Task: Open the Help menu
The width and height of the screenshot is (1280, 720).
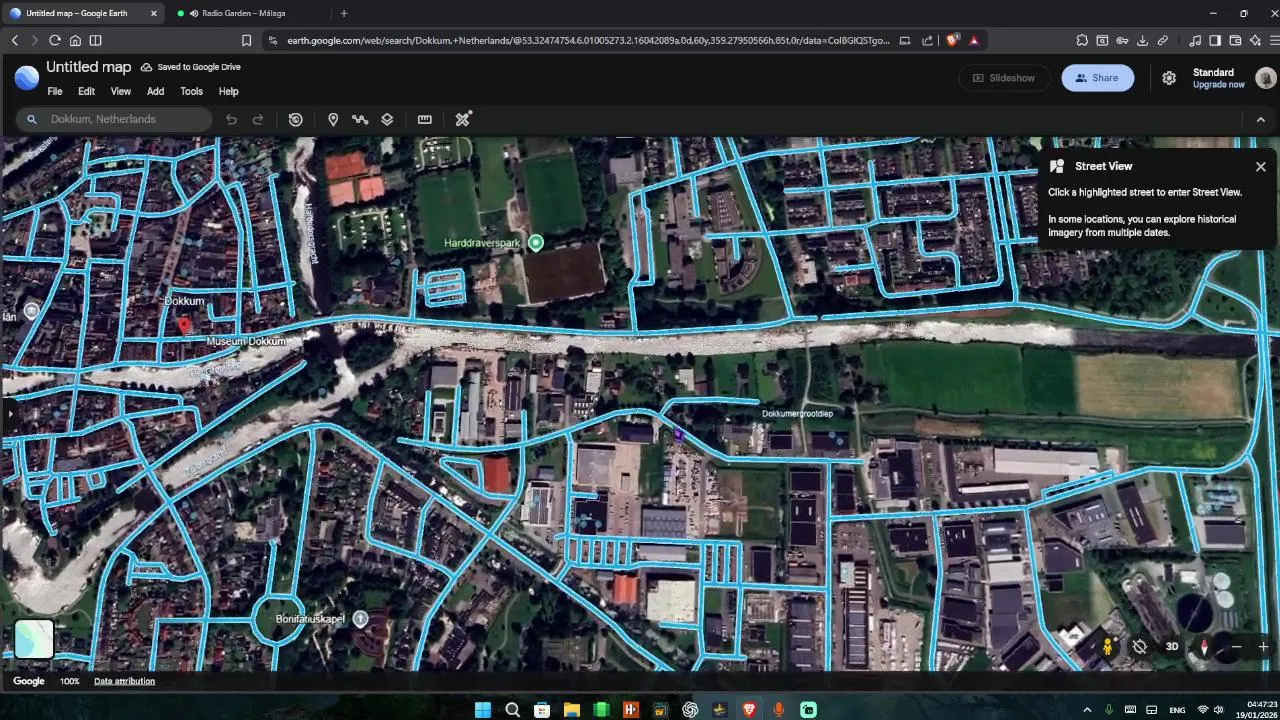Action: (228, 91)
